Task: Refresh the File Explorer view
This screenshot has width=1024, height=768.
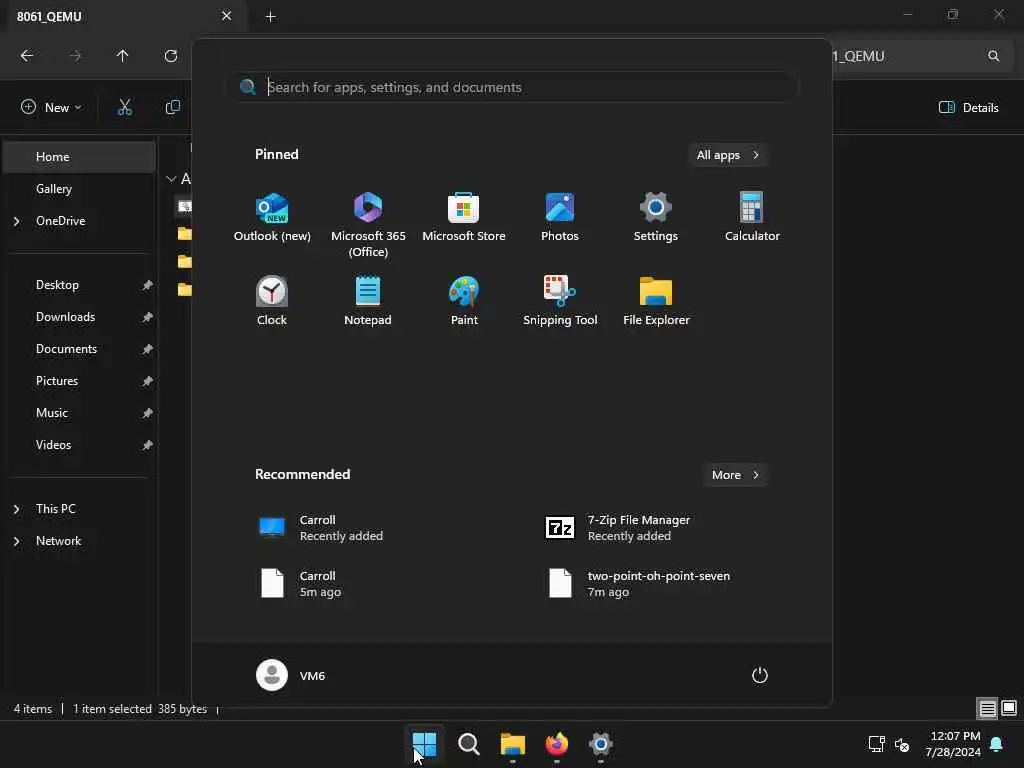Action: (170, 56)
